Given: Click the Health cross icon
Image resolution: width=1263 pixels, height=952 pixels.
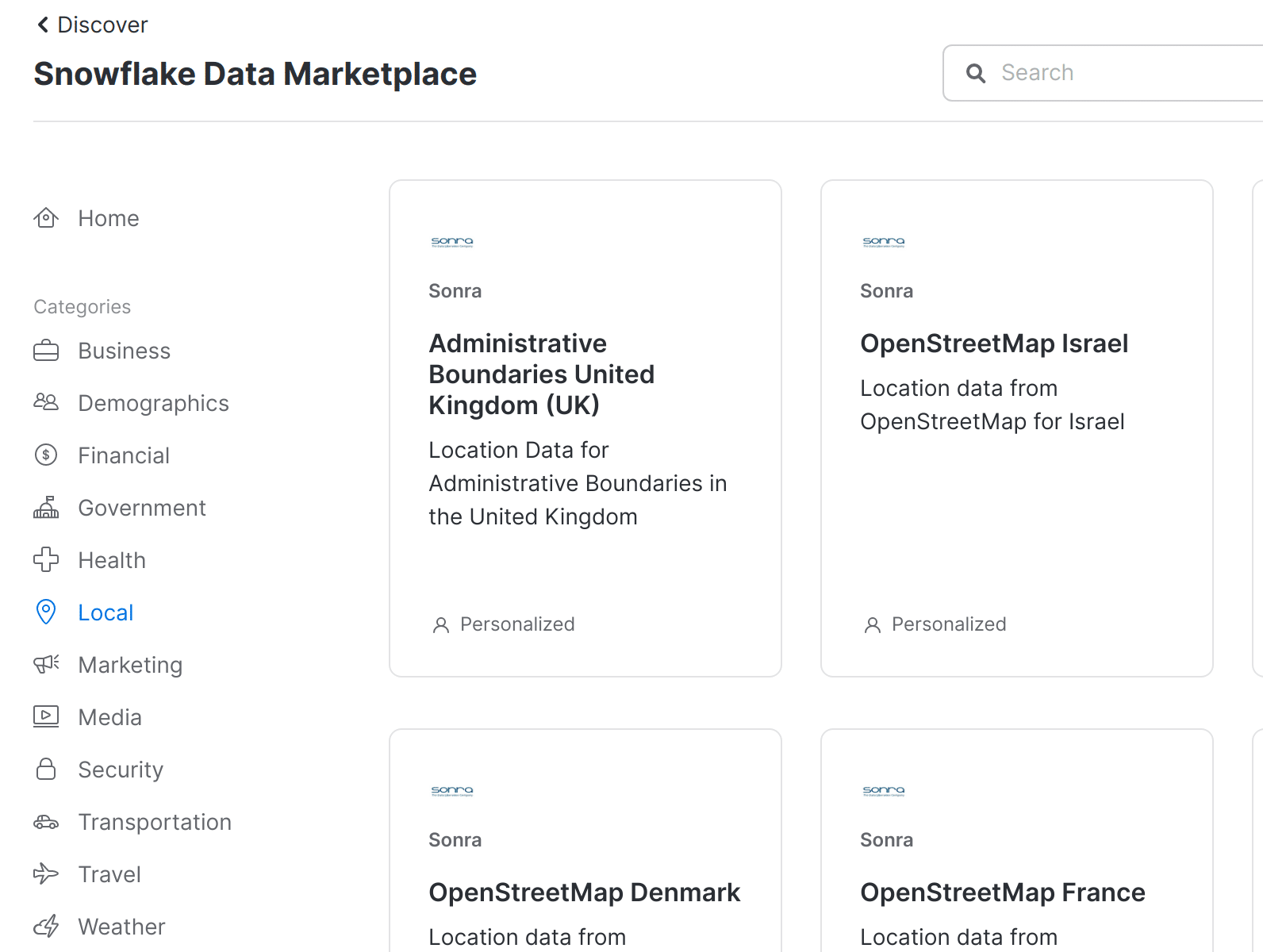Looking at the screenshot, I should [x=46, y=560].
